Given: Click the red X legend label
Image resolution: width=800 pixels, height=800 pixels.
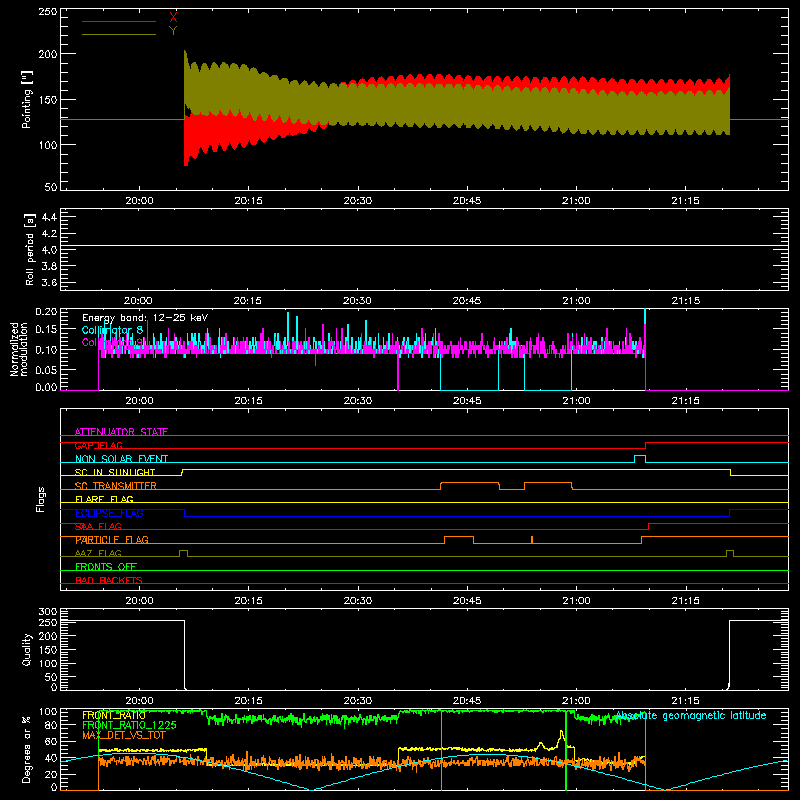Looking at the screenshot, I should click(x=173, y=17).
